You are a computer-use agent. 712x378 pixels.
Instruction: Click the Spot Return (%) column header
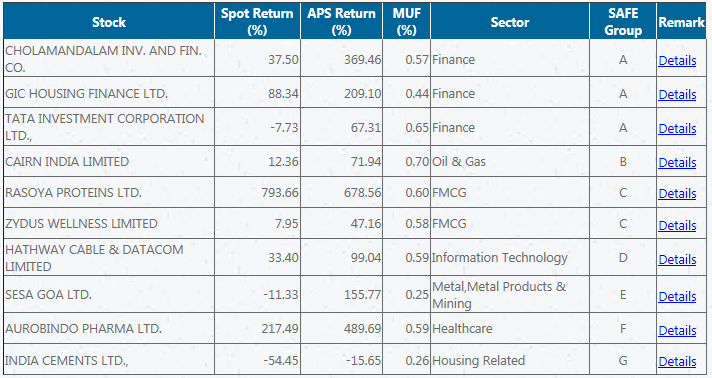pos(257,21)
